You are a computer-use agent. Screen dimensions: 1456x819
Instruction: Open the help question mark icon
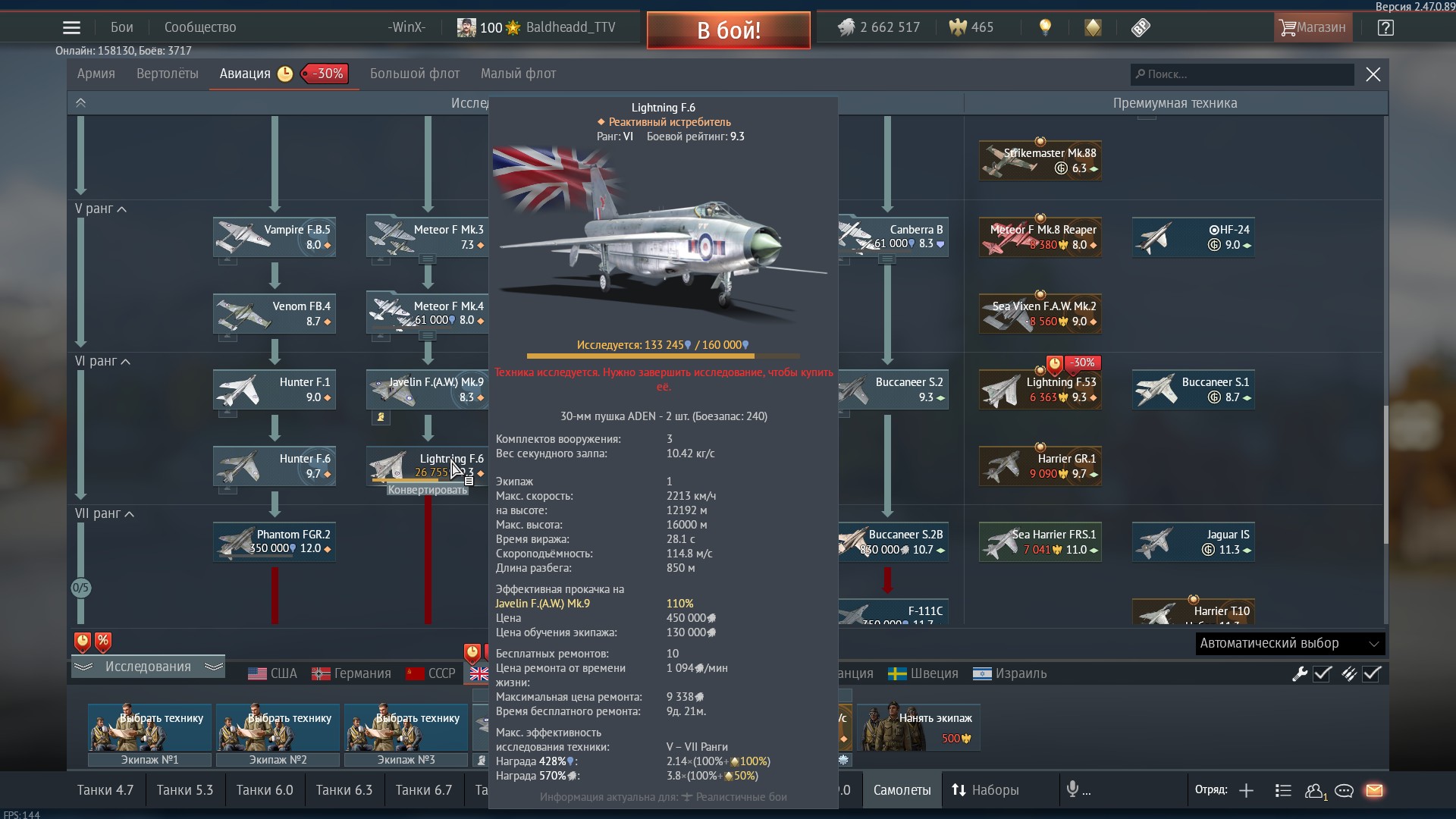tap(1385, 27)
